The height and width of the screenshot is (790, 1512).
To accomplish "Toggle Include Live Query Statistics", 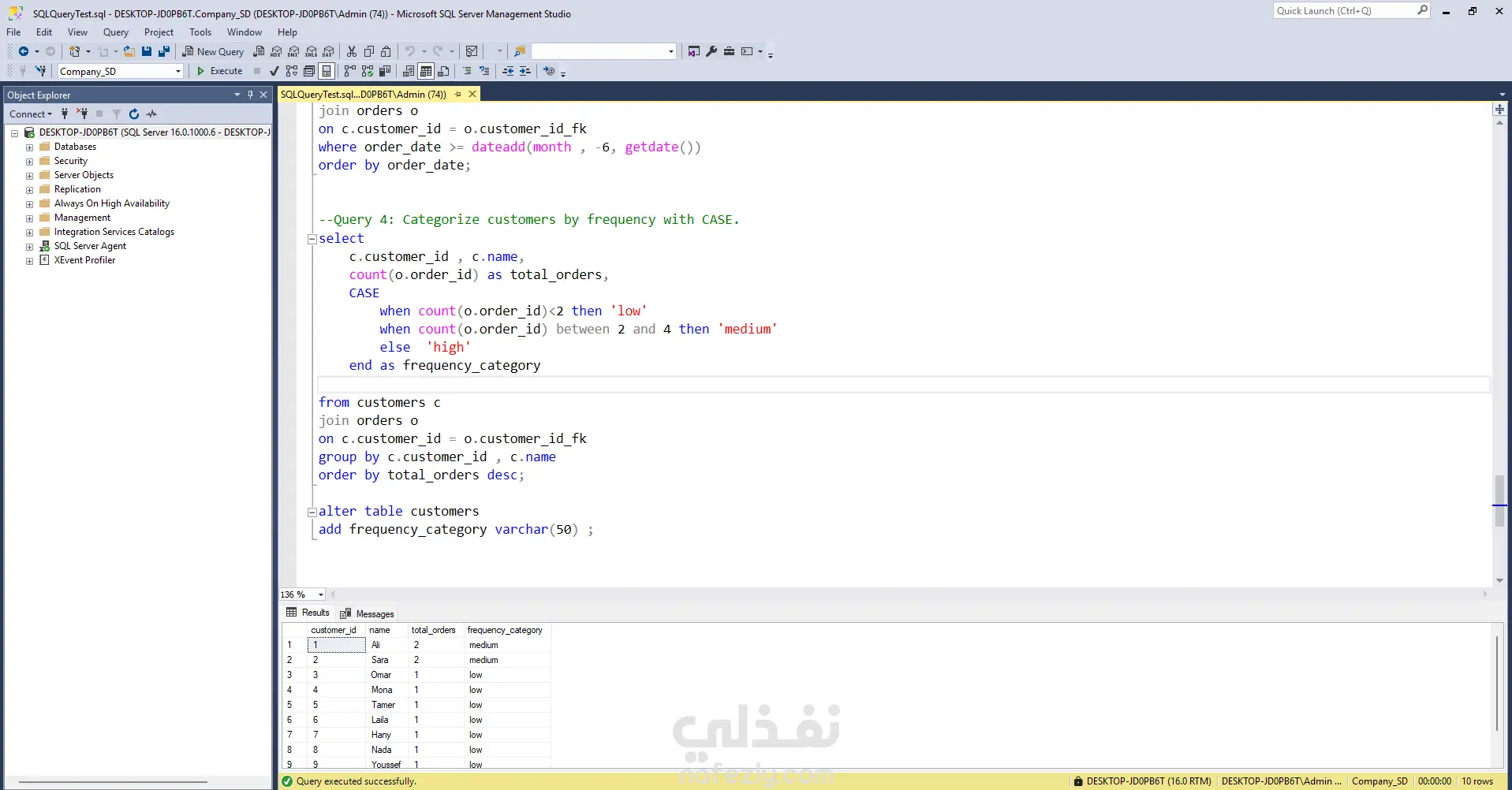I will click(368, 71).
